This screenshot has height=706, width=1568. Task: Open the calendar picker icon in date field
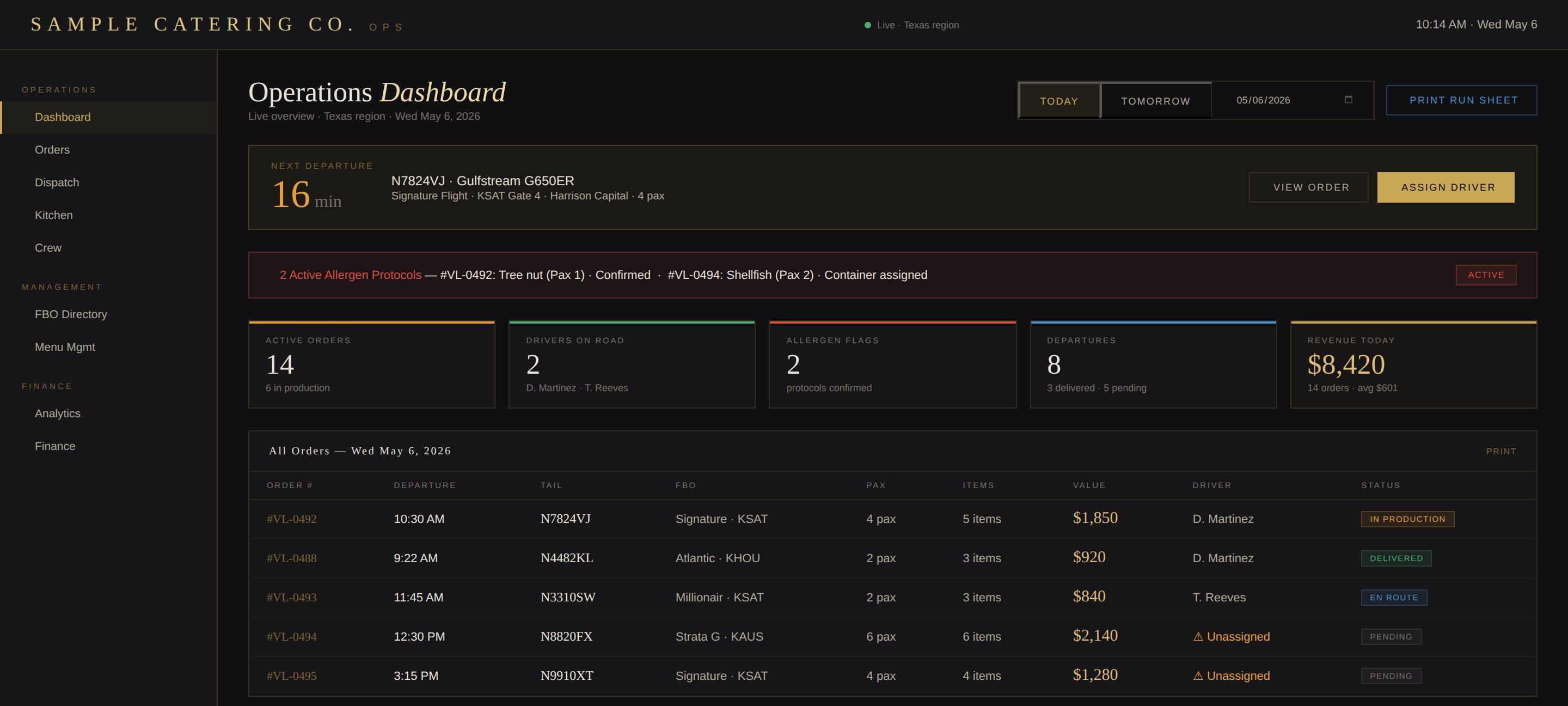coord(1348,100)
